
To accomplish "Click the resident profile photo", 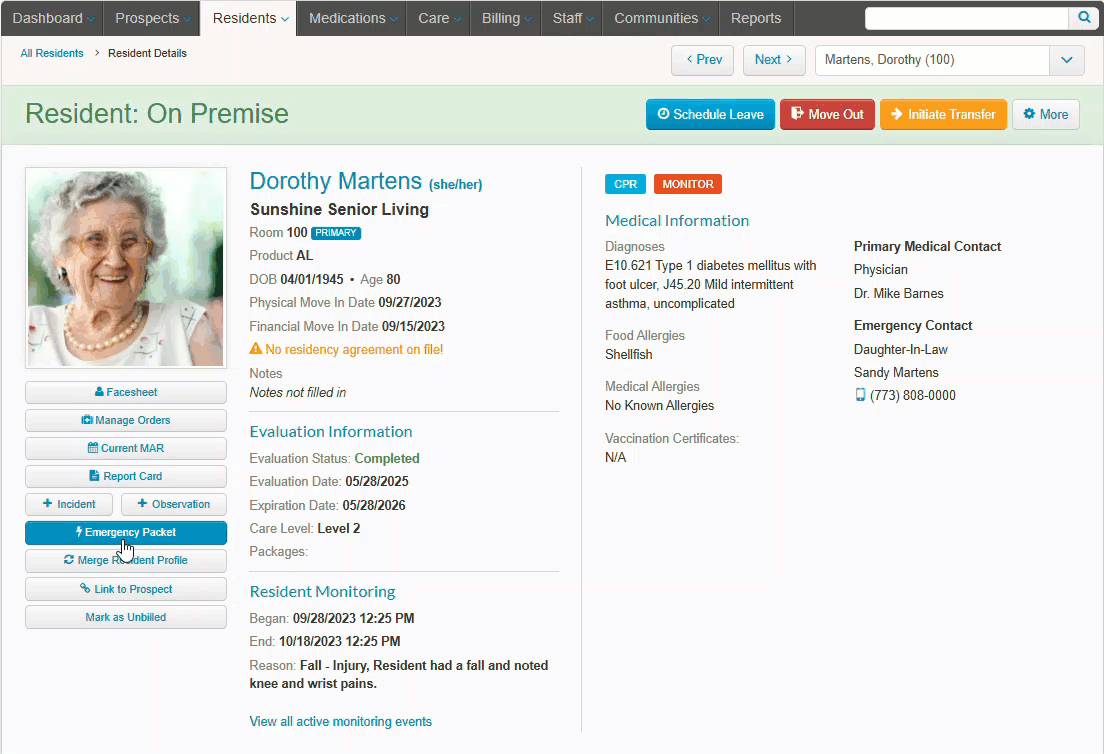I will tap(126, 268).
